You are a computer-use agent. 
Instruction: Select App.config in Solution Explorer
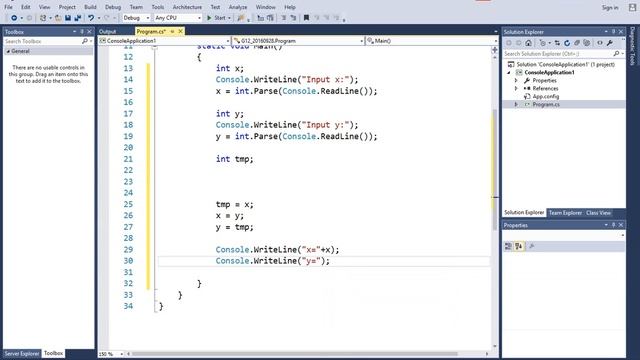click(x=545, y=97)
